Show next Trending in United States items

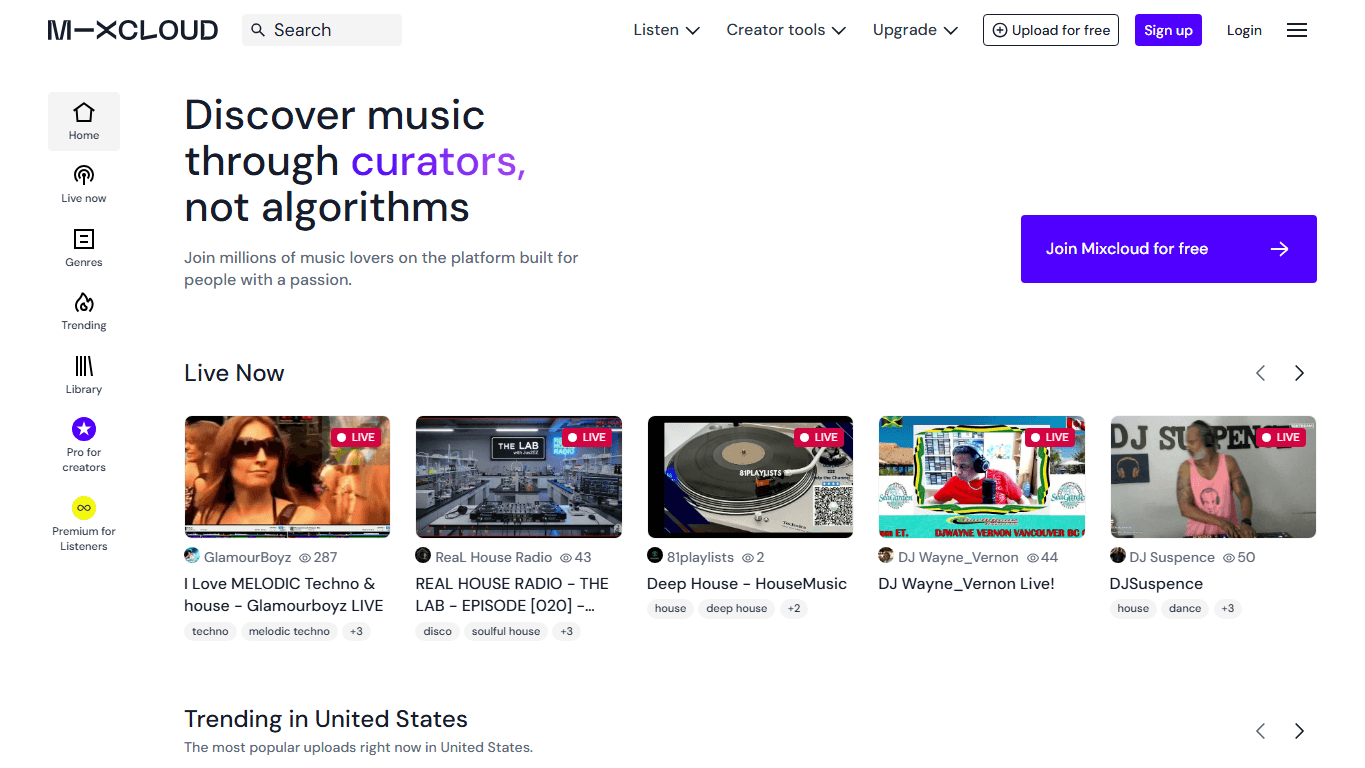(1299, 731)
